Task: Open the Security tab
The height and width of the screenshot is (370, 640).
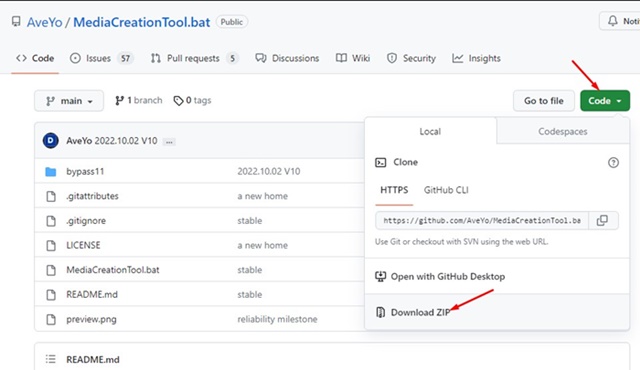Action: point(411,58)
